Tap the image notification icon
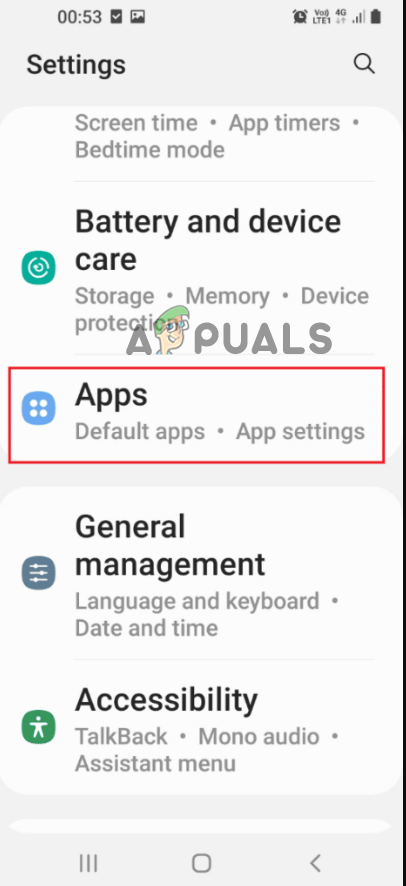This screenshot has width=406, height=886. tap(137, 17)
